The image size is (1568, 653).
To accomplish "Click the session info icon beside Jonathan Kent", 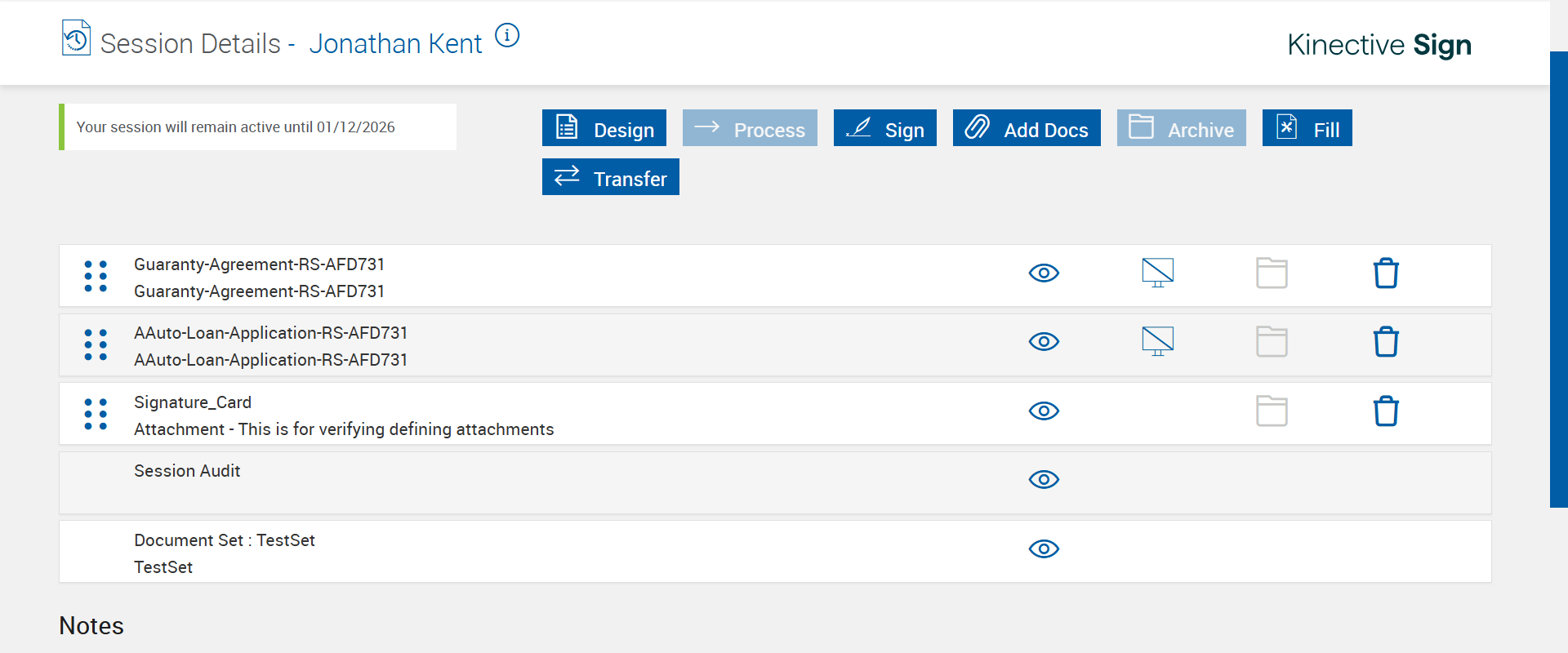I will point(507,36).
